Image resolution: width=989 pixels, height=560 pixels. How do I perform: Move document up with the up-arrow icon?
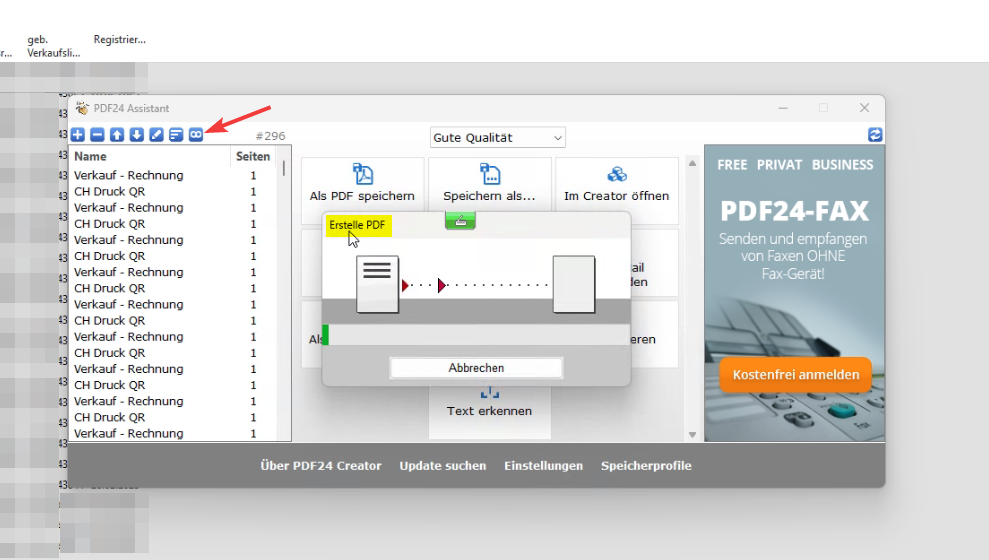tap(117, 135)
